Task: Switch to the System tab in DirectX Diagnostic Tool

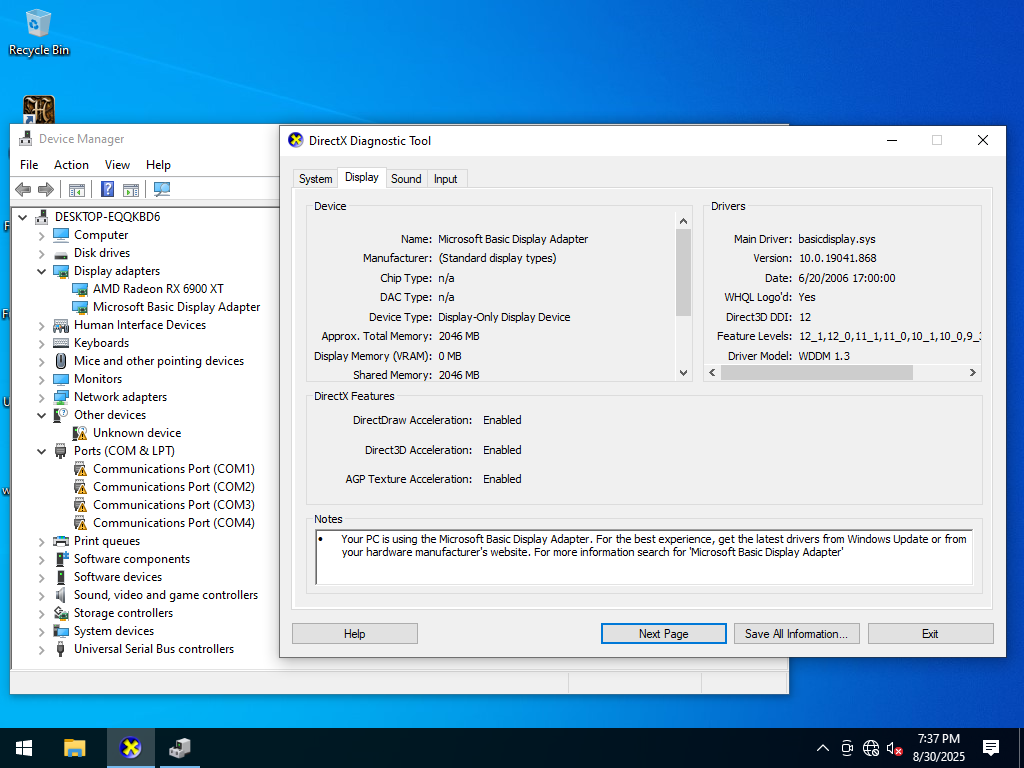Action: 315,179
